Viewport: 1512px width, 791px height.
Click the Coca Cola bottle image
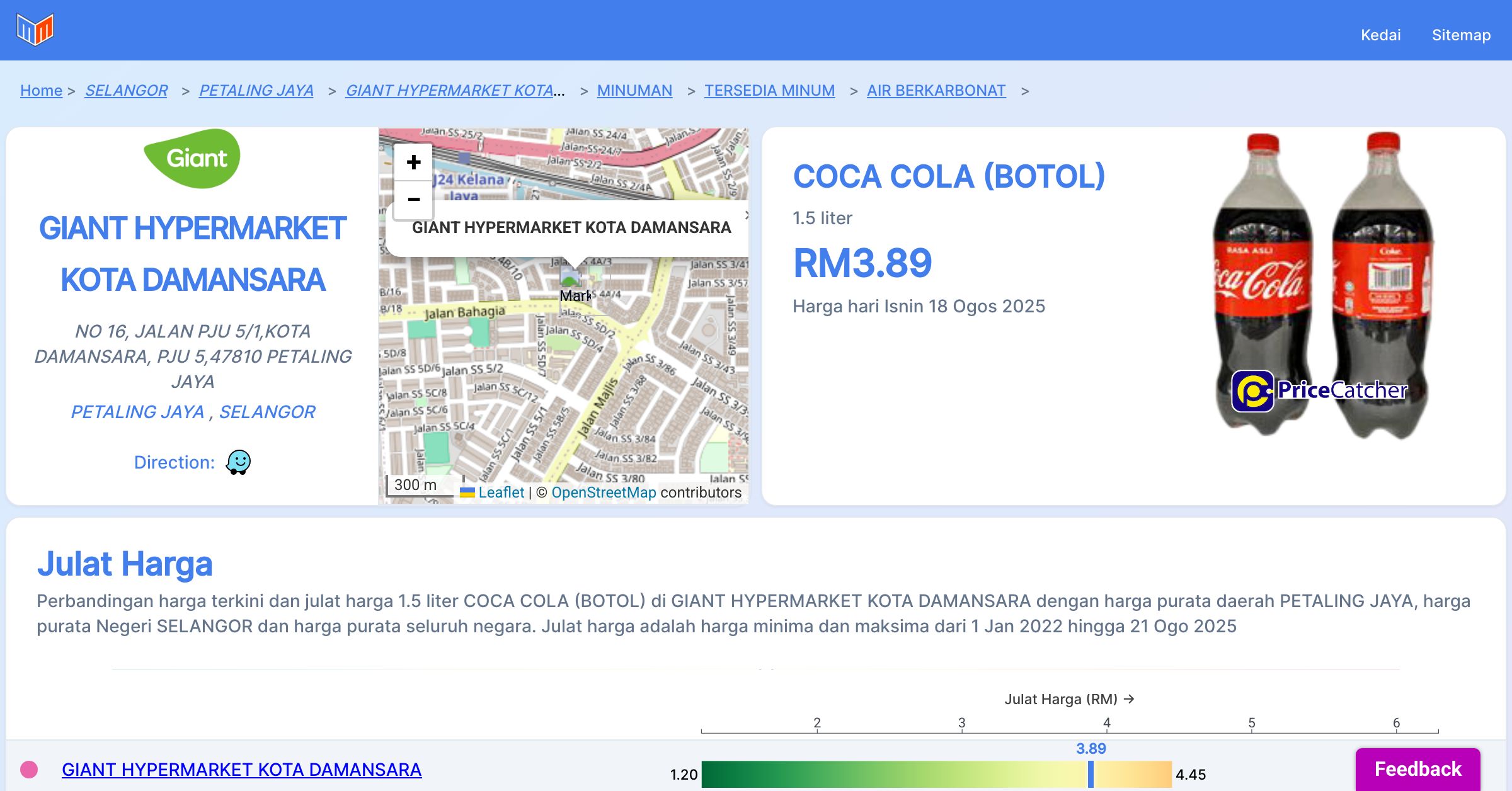click(1322, 287)
